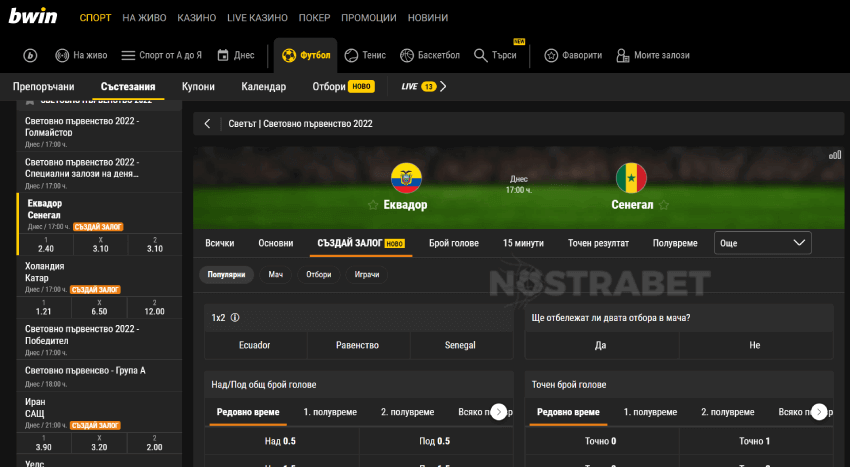The width and height of the screenshot is (850, 467).
Task: Open the Още dropdown
Action: click(x=763, y=243)
